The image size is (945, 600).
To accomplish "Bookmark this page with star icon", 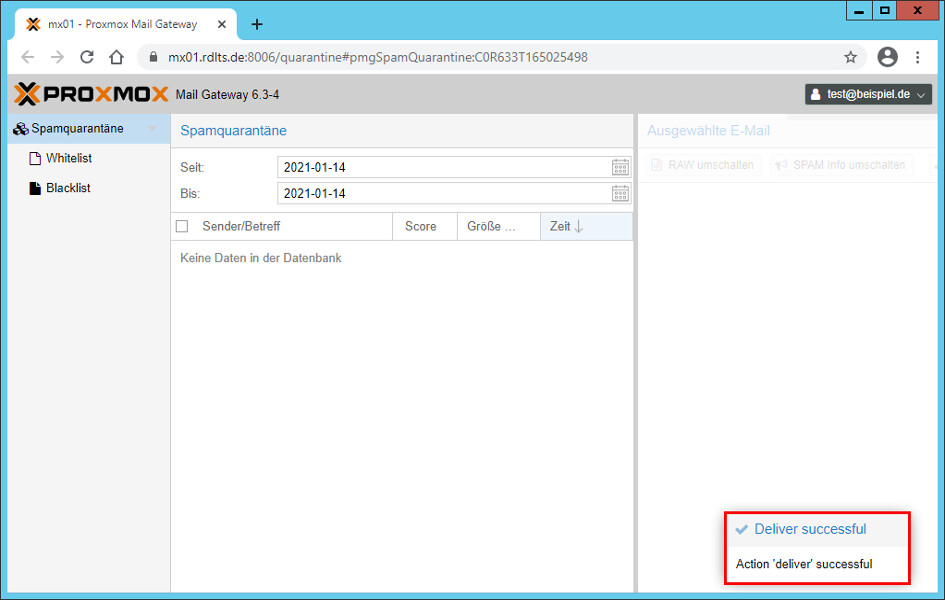I will [850, 57].
